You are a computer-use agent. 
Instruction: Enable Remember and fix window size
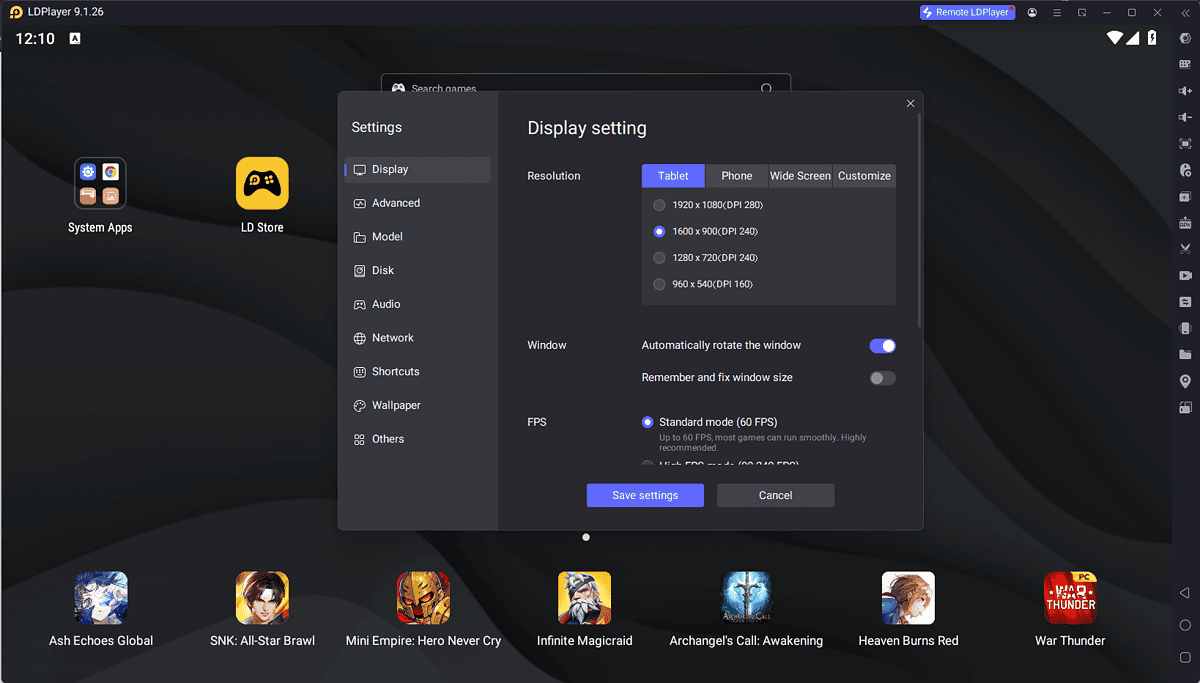click(881, 377)
